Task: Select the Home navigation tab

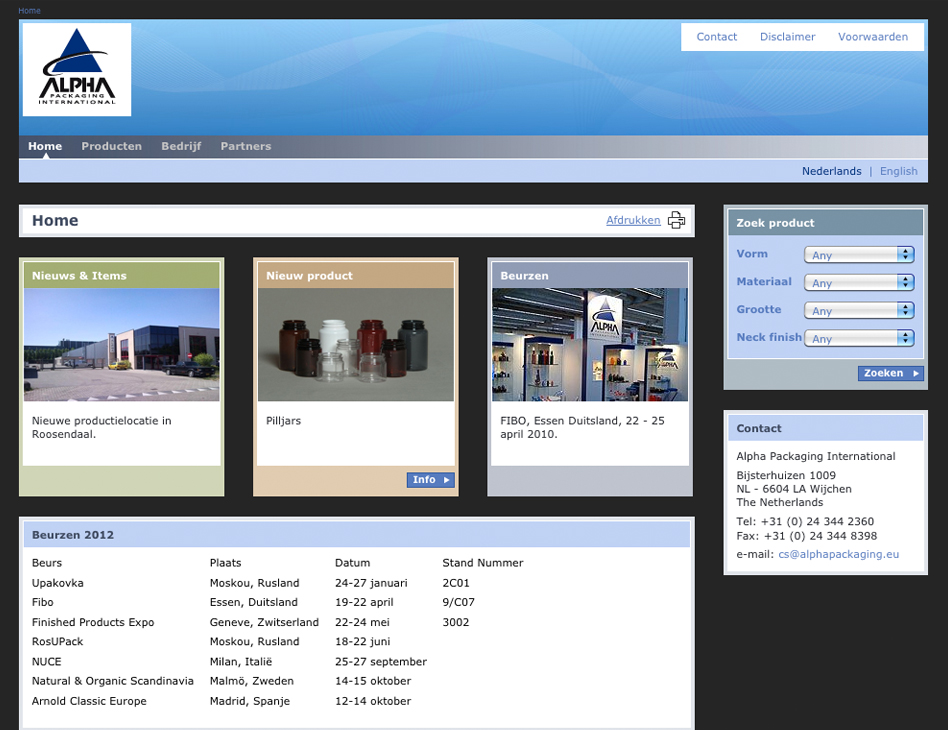Action: [45, 146]
